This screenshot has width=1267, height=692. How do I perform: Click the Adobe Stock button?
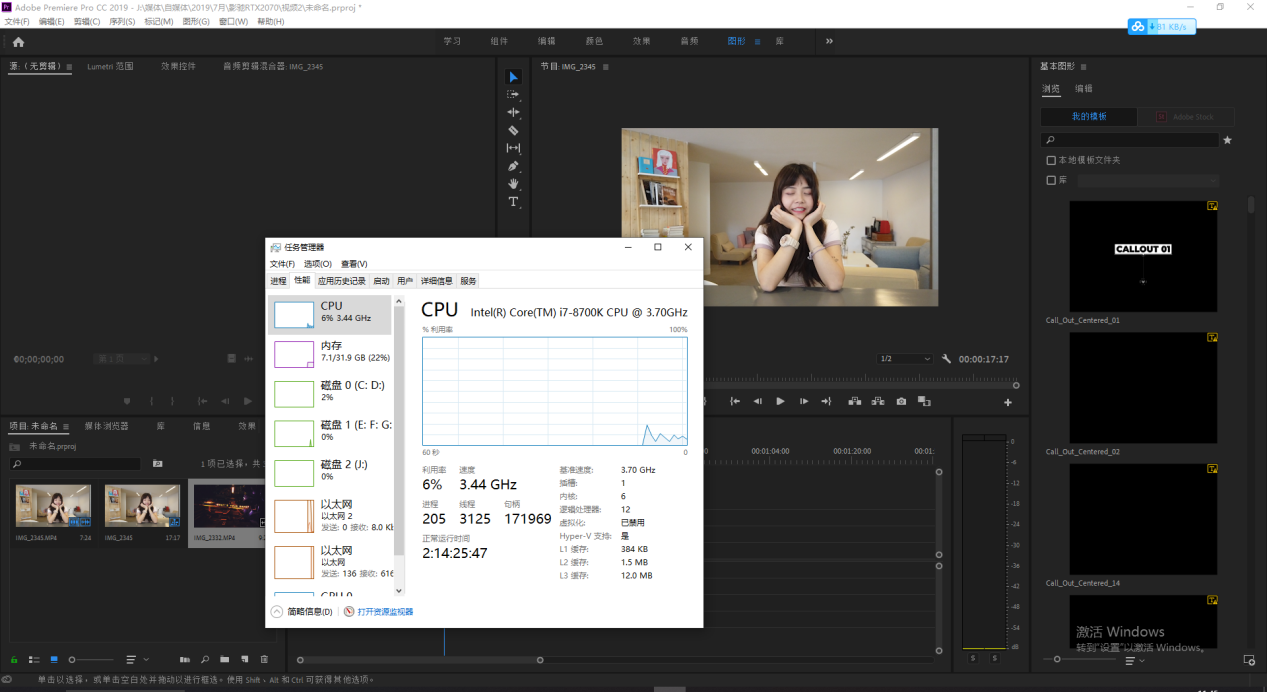(1186, 117)
